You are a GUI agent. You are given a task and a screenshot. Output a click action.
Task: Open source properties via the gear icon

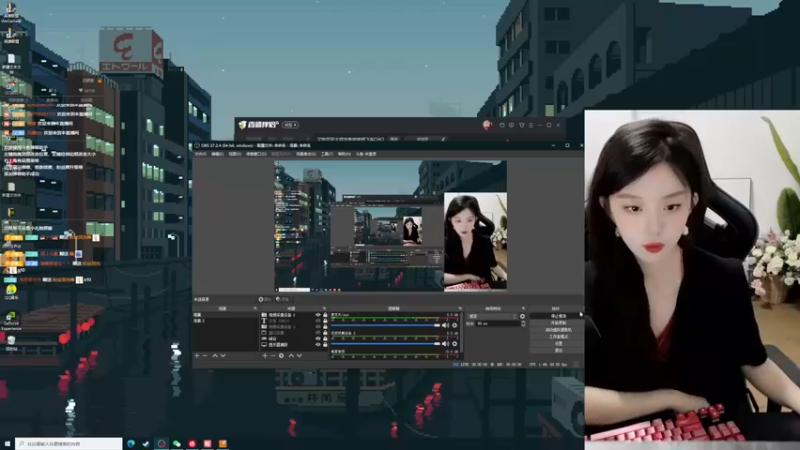point(281,356)
